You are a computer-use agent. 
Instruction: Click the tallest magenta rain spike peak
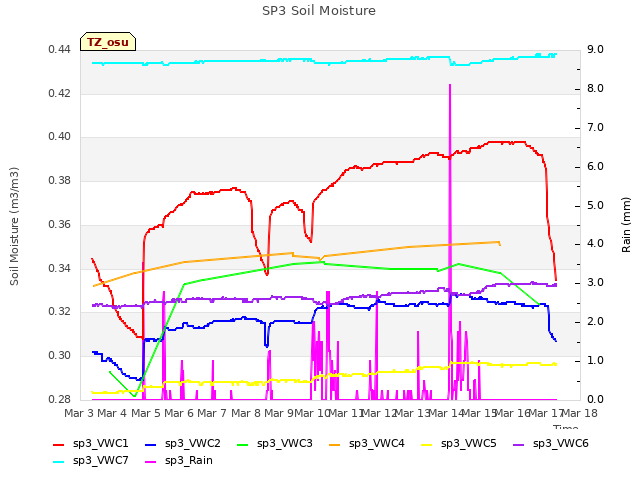(450, 85)
